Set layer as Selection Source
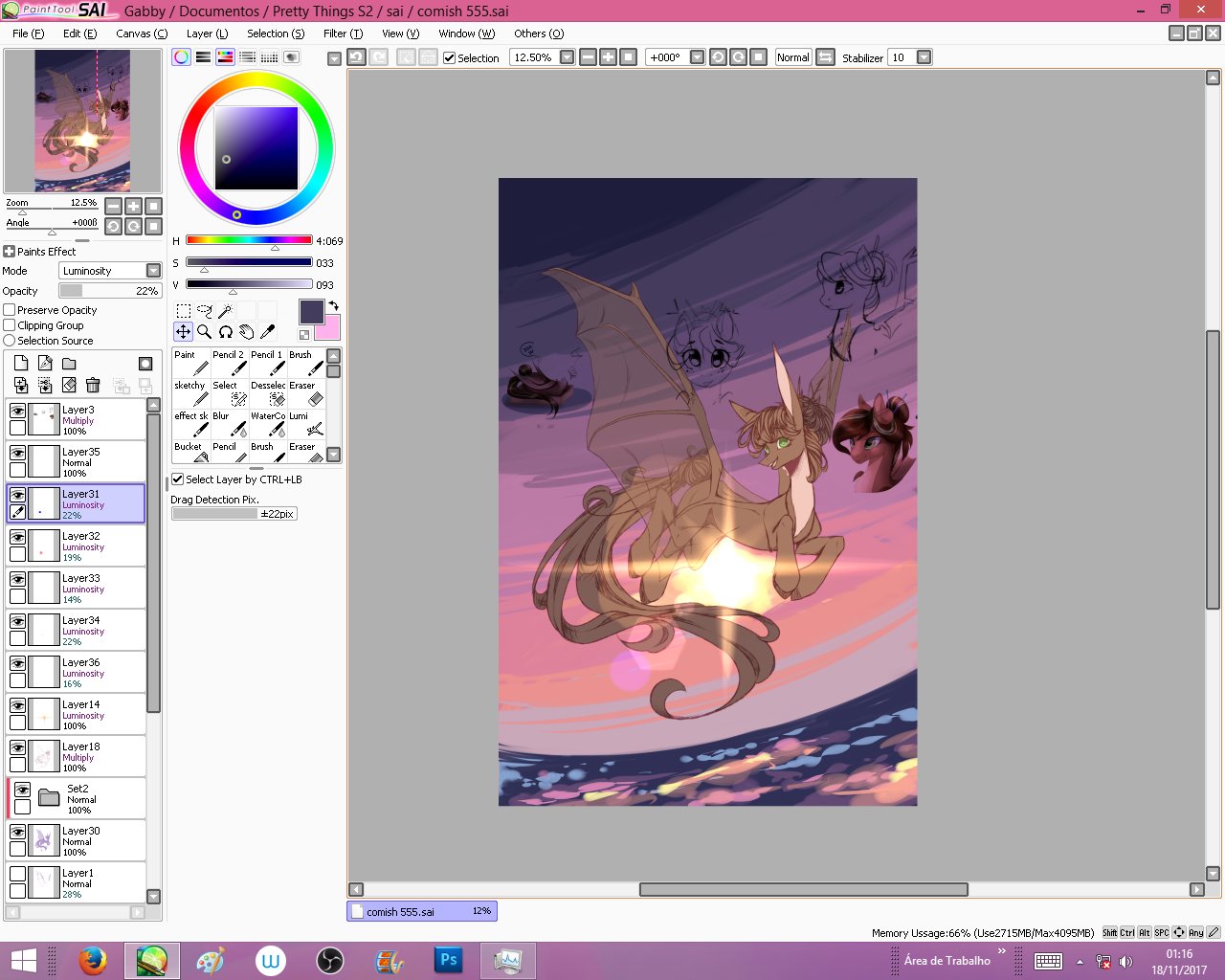Viewport: 1225px width, 980px height. click(10, 341)
